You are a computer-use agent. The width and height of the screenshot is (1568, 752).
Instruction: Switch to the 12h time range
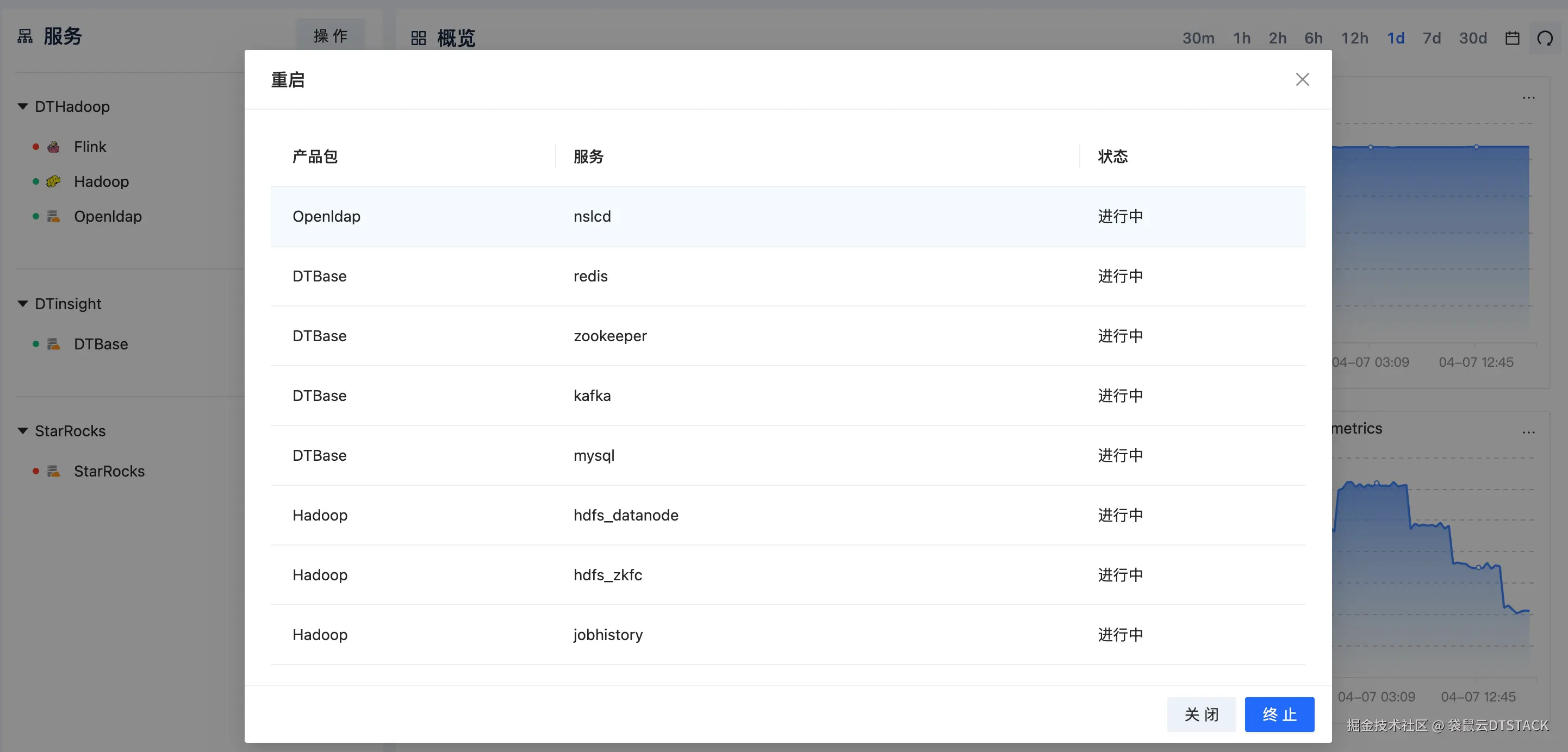pos(1354,39)
